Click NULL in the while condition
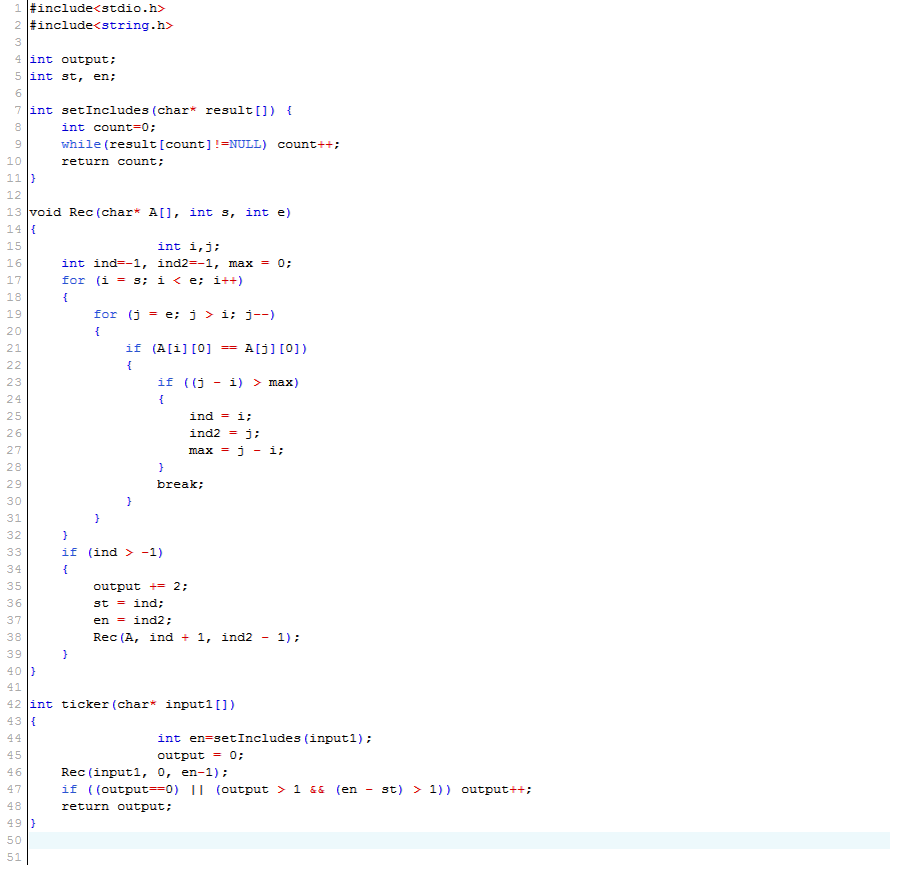 (x=245, y=144)
